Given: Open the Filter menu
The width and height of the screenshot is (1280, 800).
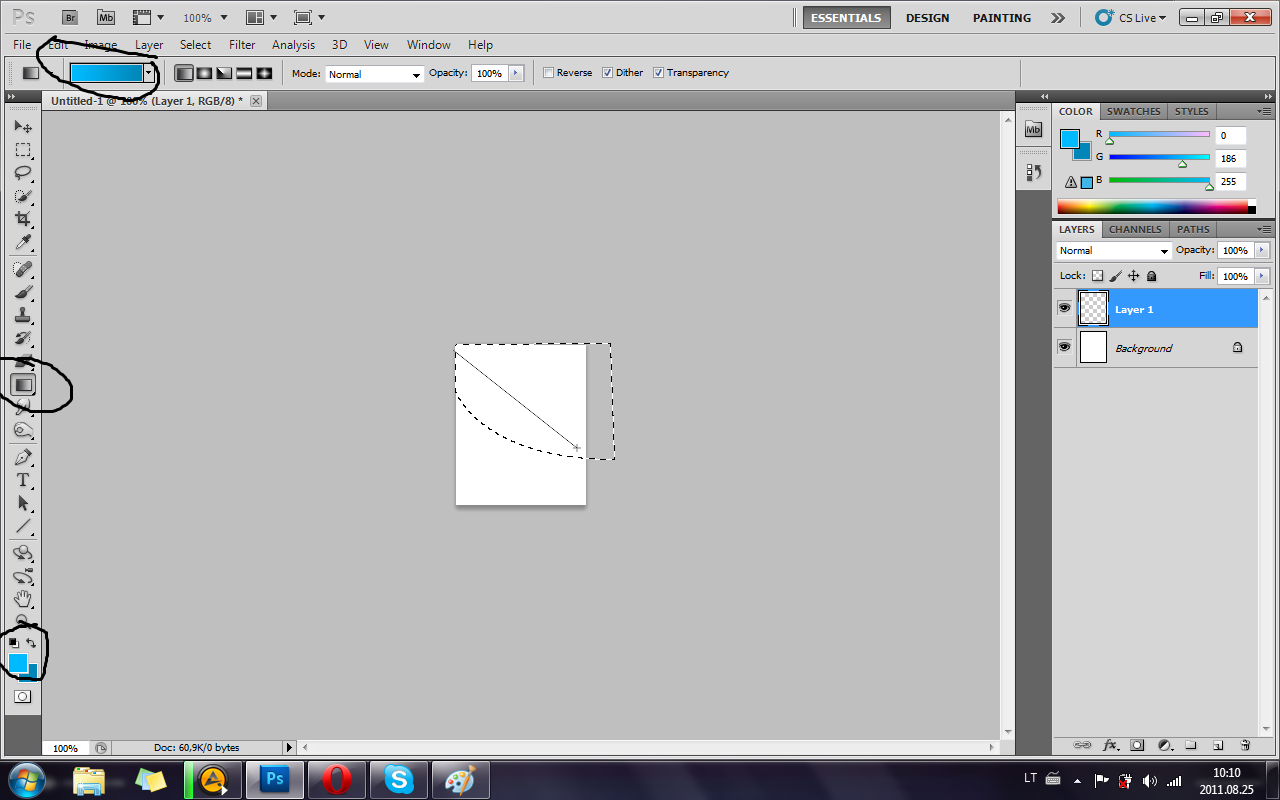Looking at the screenshot, I should point(242,45).
